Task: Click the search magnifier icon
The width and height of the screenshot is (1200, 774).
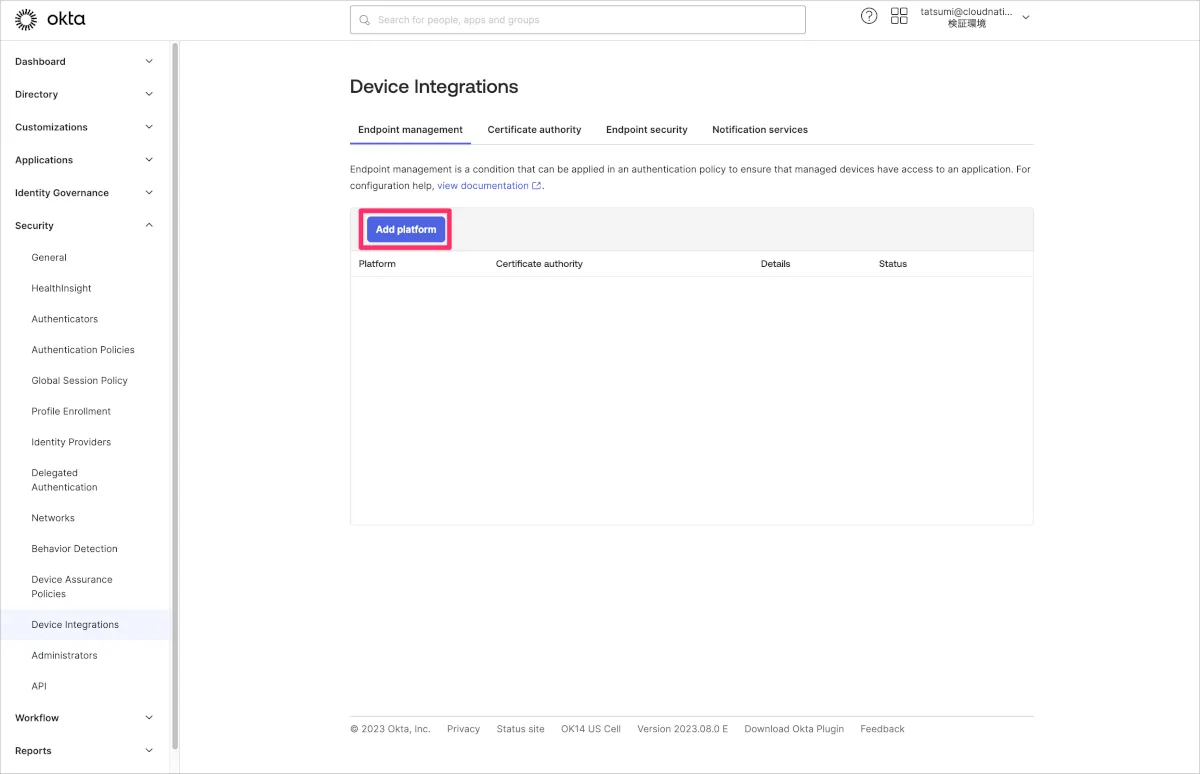Action: (364, 20)
